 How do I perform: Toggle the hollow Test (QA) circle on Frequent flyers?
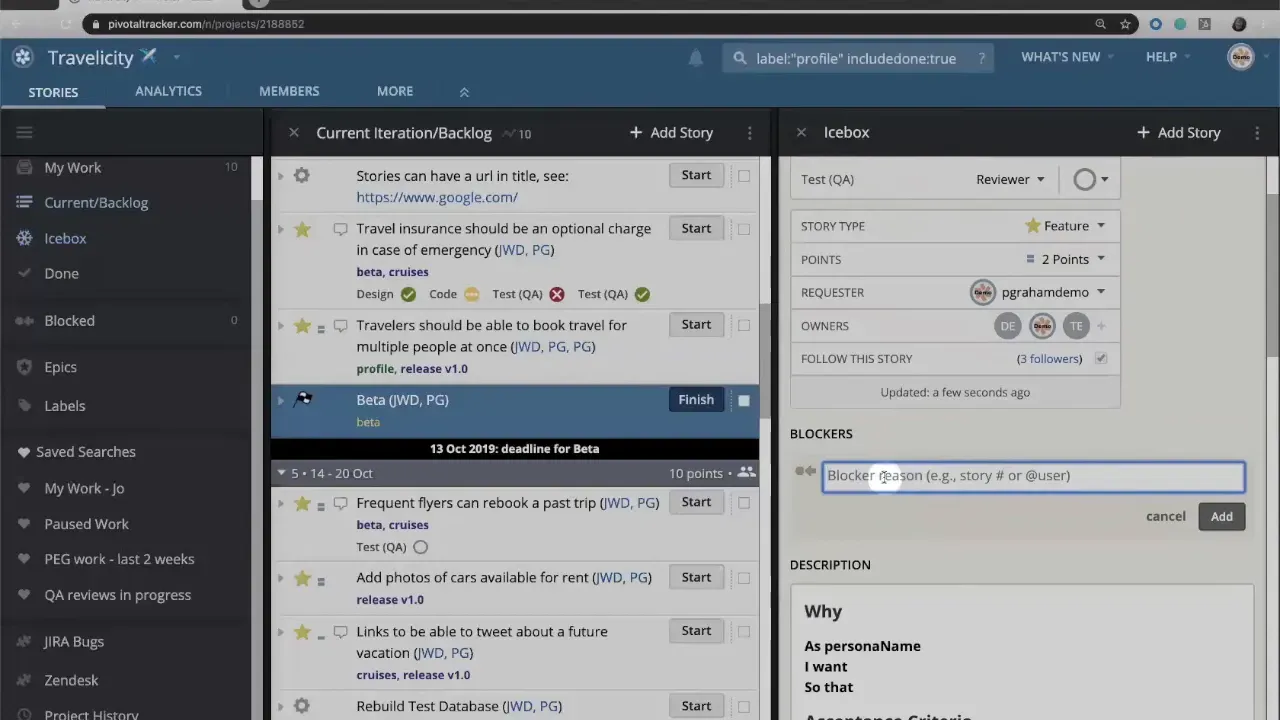(420, 547)
